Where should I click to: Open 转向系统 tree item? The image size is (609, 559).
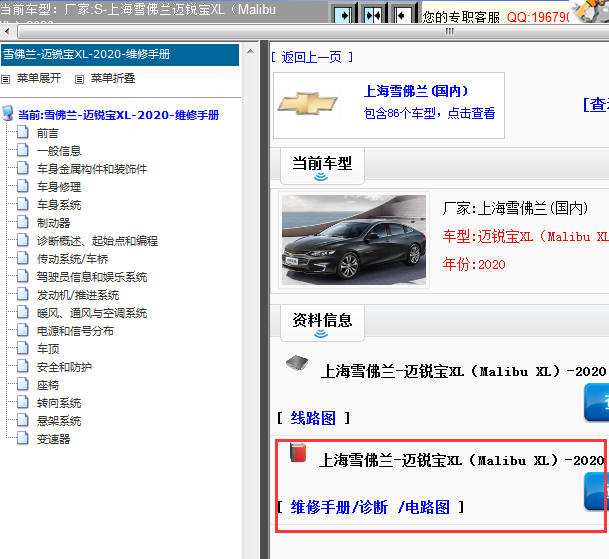[x=59, y=403]
